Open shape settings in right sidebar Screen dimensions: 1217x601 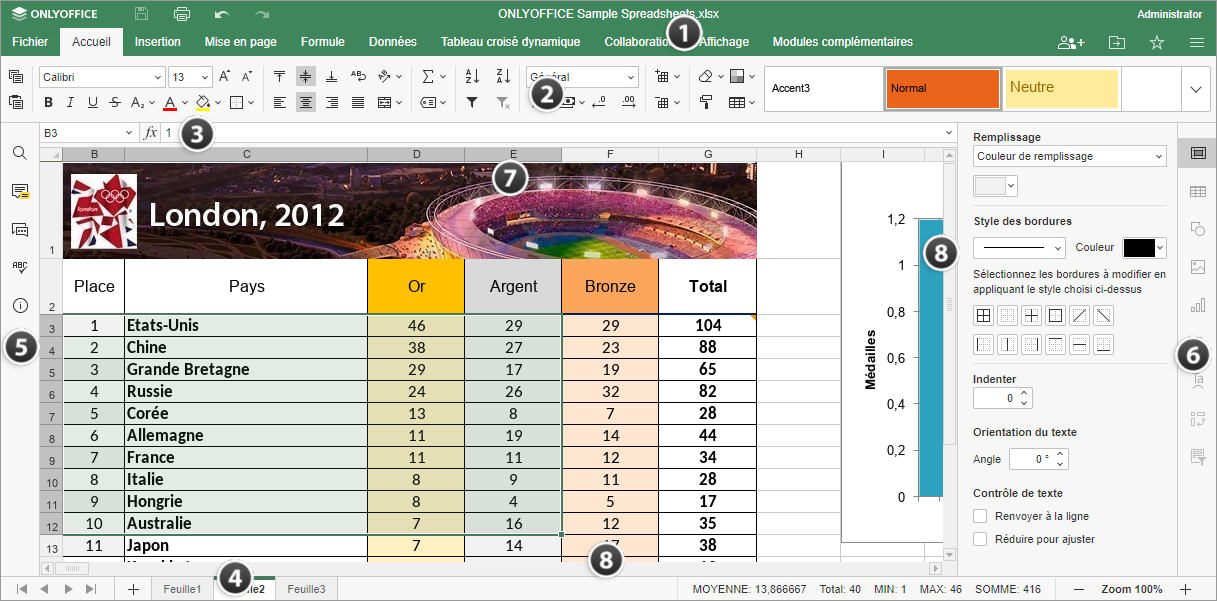(x=1197, y=229)
